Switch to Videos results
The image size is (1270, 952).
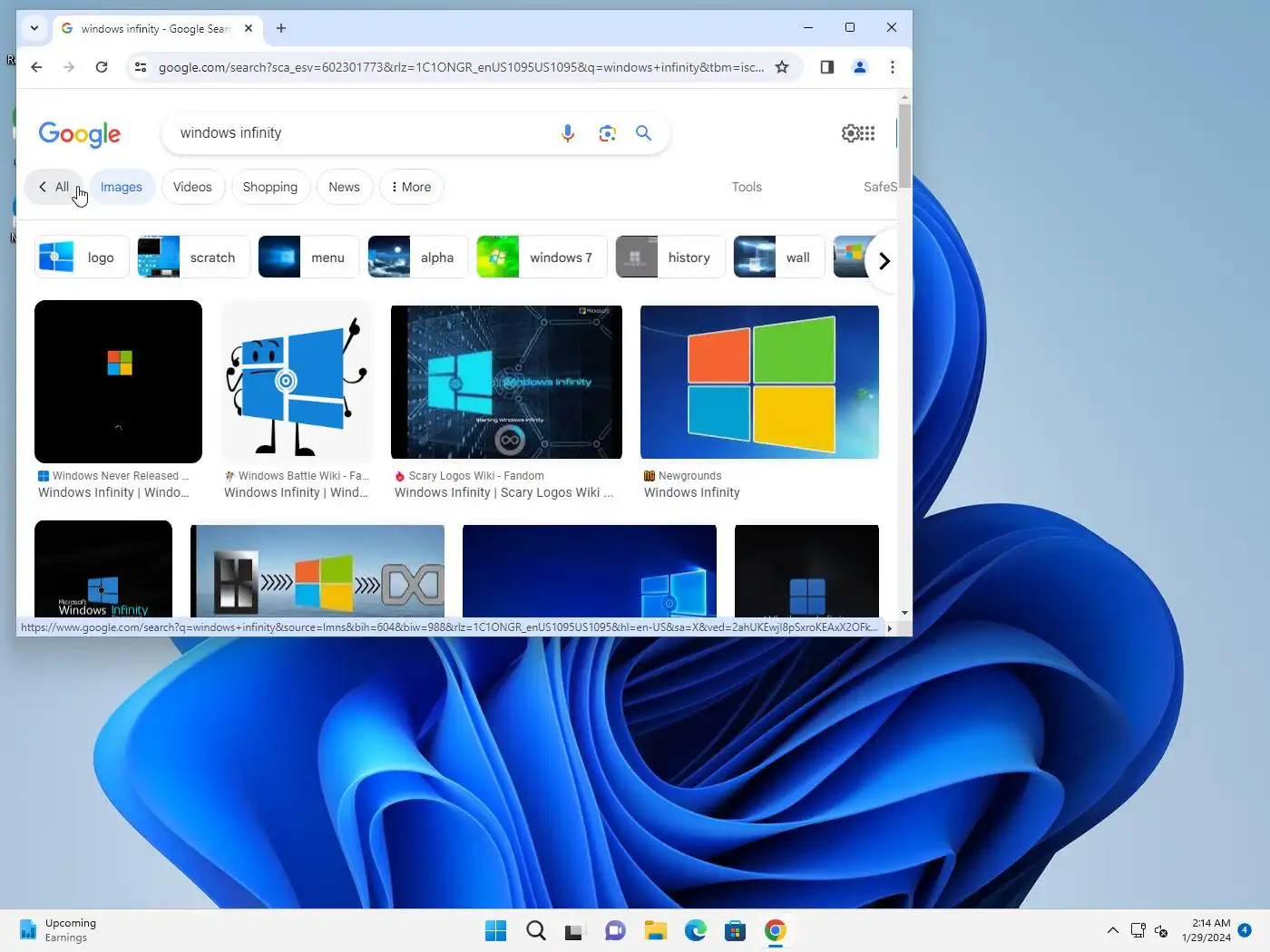pyautogui.click(x=192, y=187)
